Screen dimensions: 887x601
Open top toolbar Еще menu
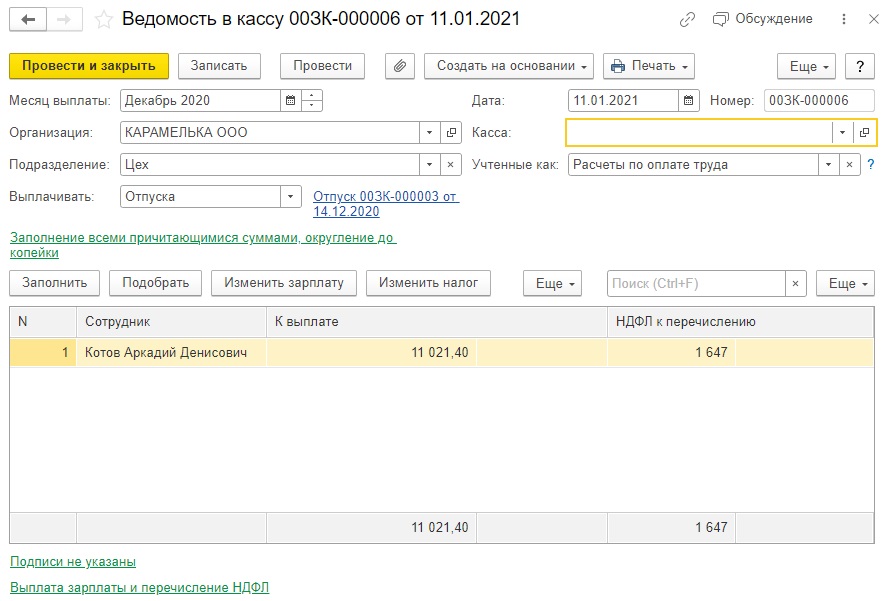[x=807, y=66]
